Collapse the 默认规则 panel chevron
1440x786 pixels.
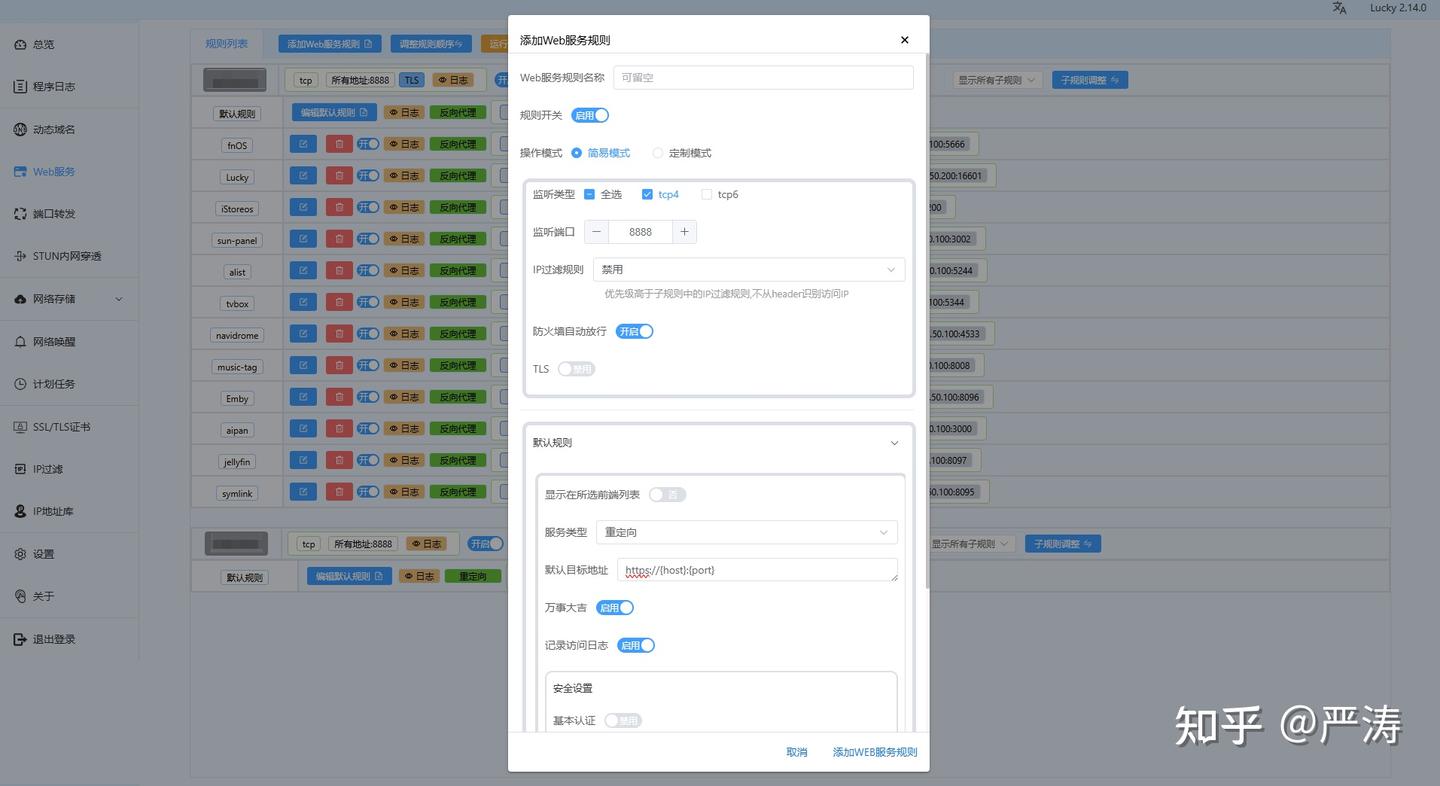894,442
